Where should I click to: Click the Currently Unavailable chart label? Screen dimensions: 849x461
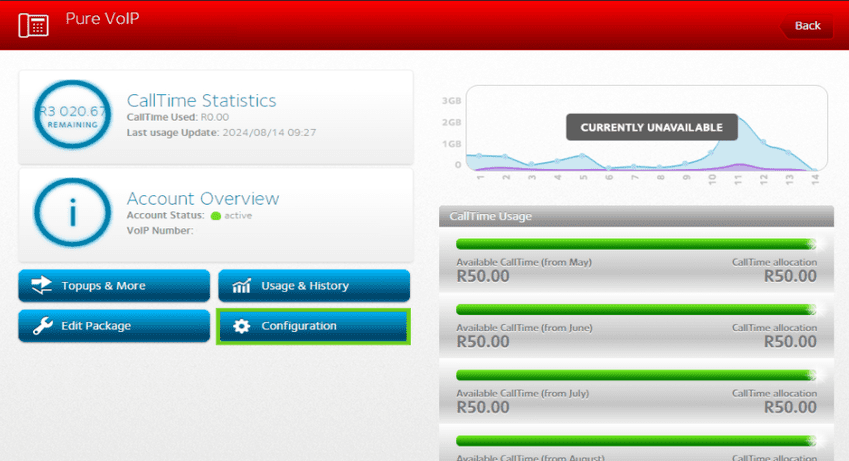coord(651,127)
